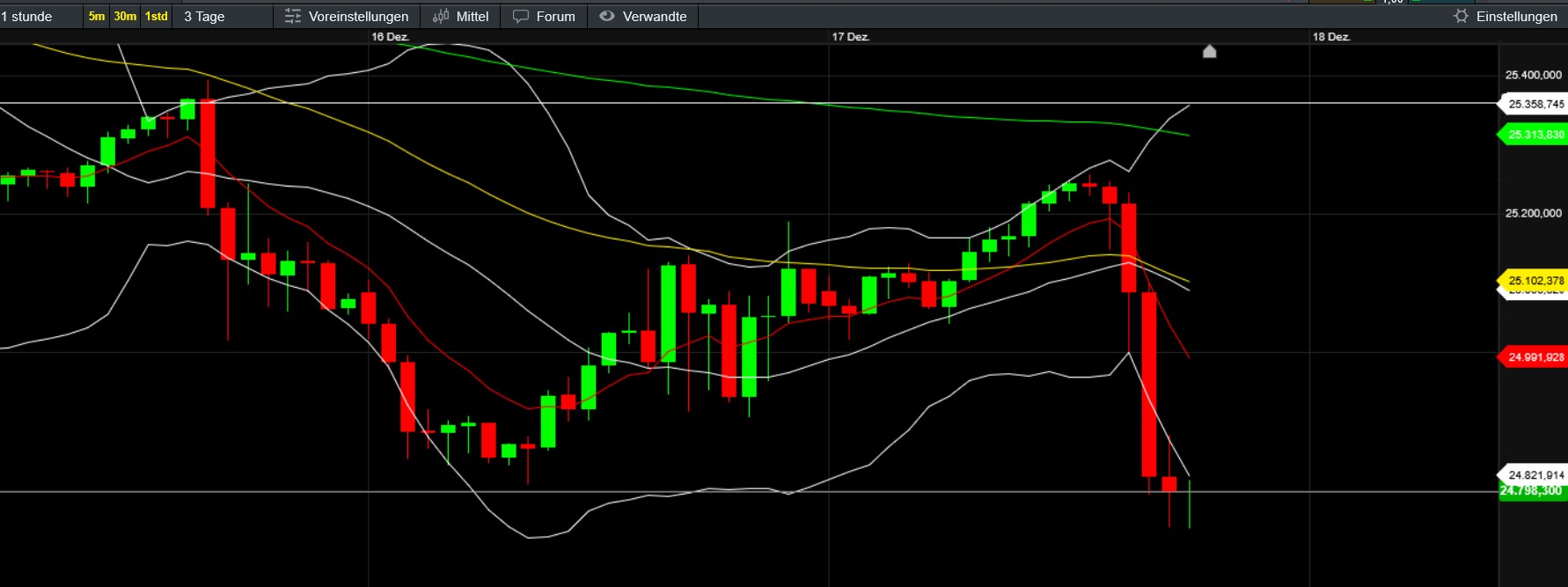Click the green 25.313,830 indicator label
Screen dimensions: 1568x587
point(1535,135)
